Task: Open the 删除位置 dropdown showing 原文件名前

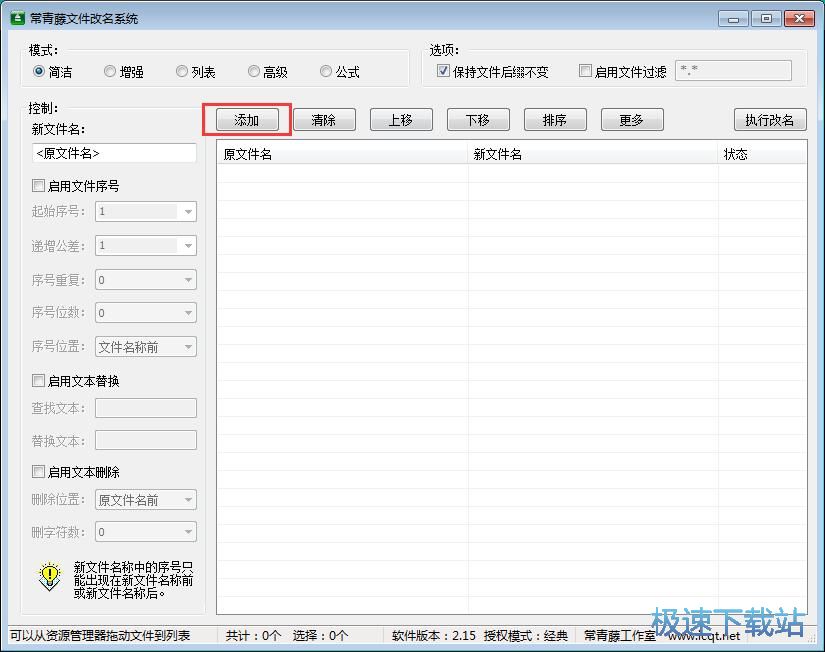Action: (186, 499)
